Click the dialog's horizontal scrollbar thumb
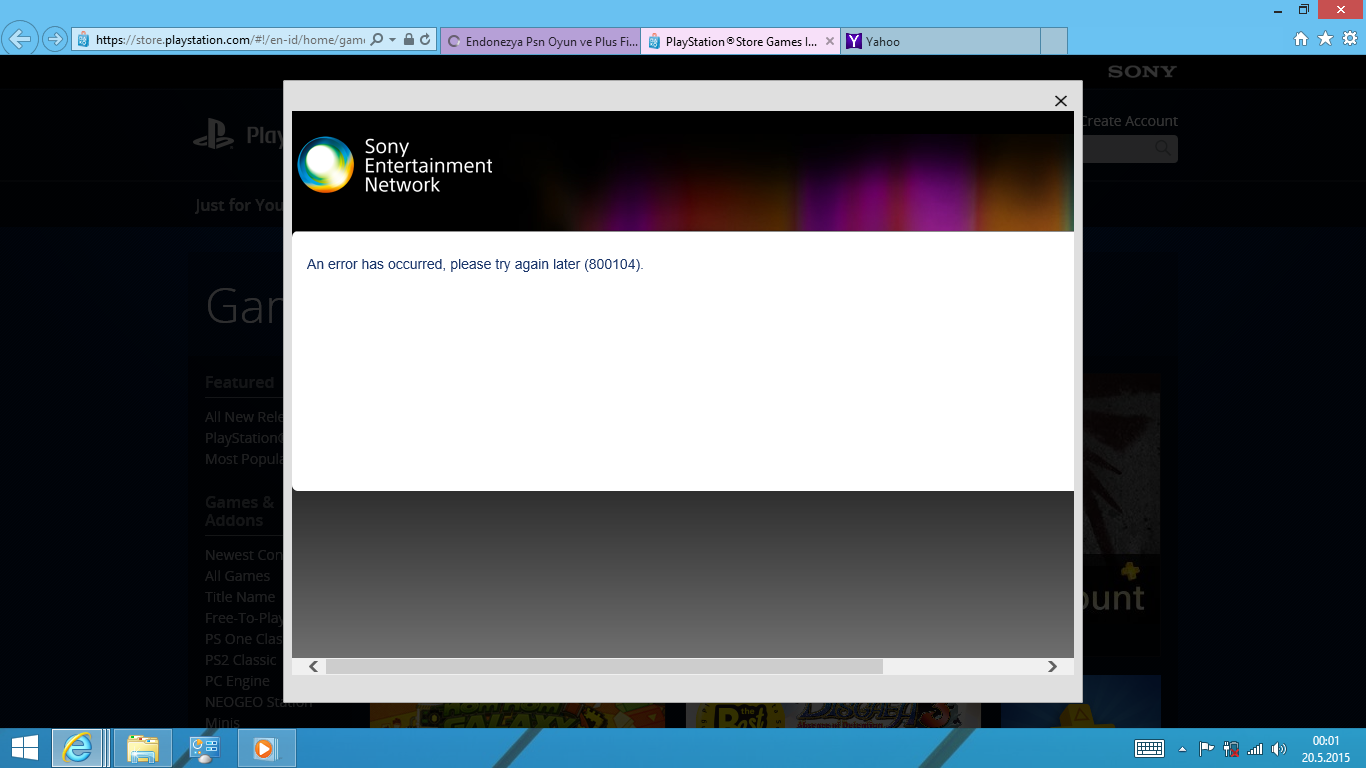1366x768 pixels. 604,667
